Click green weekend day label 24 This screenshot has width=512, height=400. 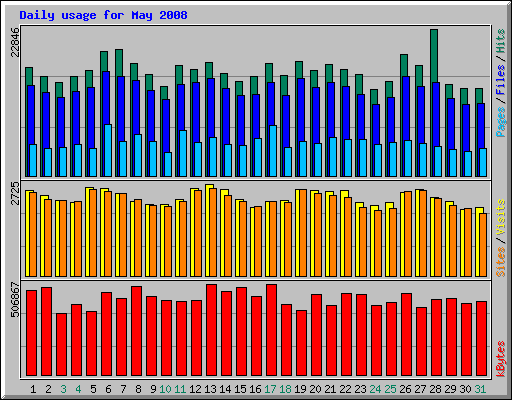click(x=375, y=389)
